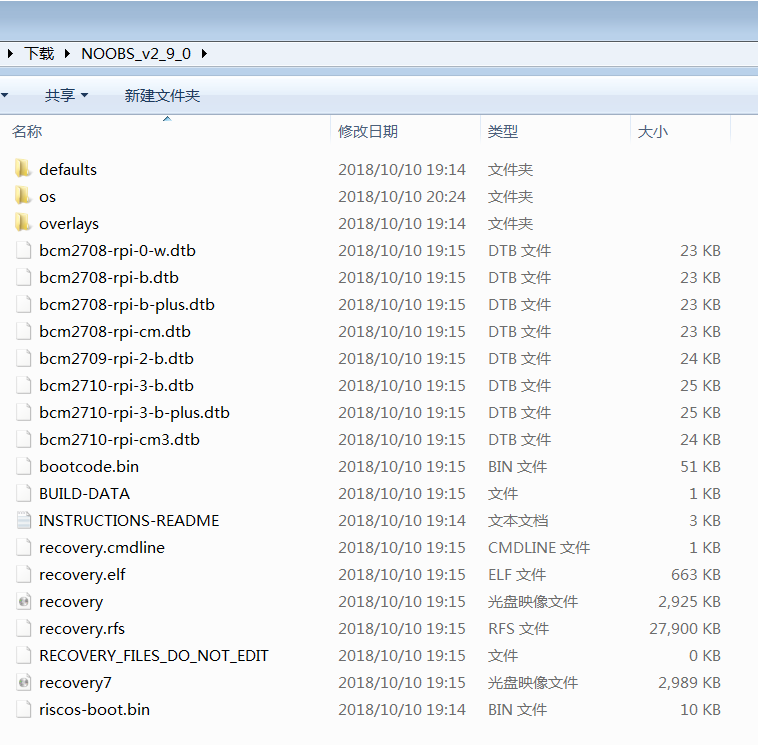Image resolution: width=758 pixels, height=745 pixels.
Task: Click file icon of bcm2709-rpi-2-b.dtb
Action: pos(23,359)
